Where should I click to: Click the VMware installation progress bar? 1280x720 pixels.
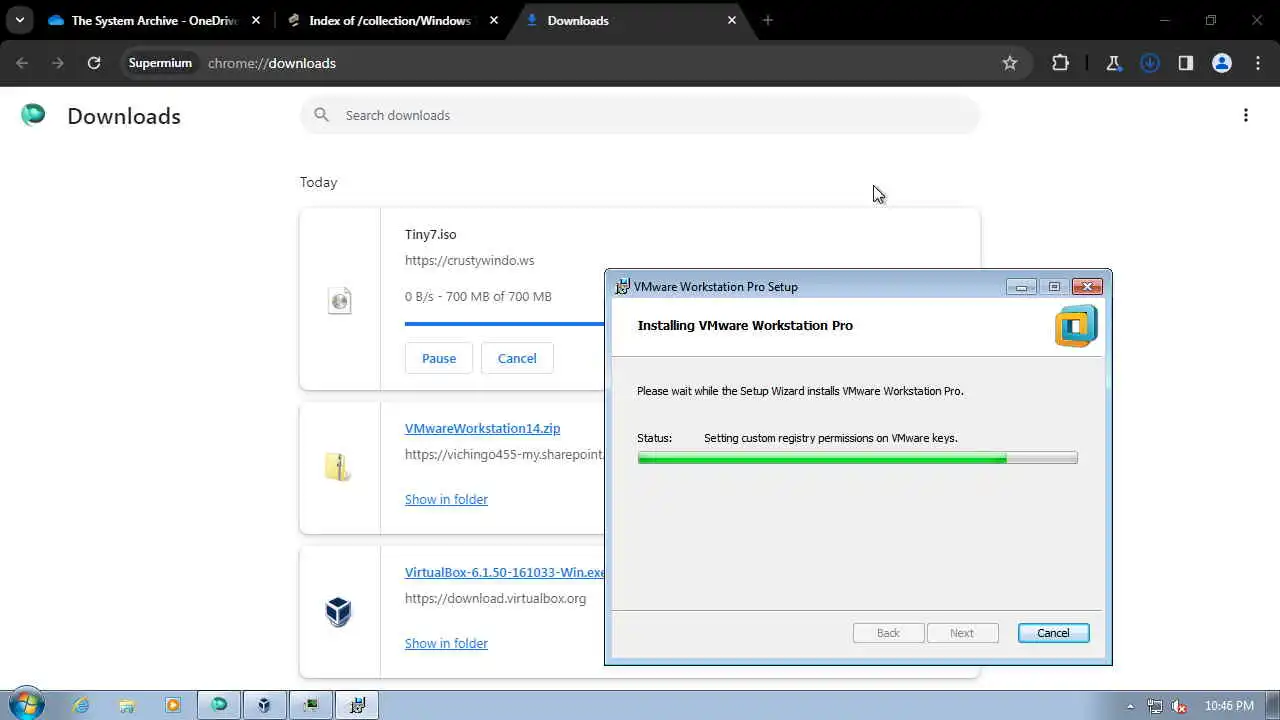(x=857, y=458)
